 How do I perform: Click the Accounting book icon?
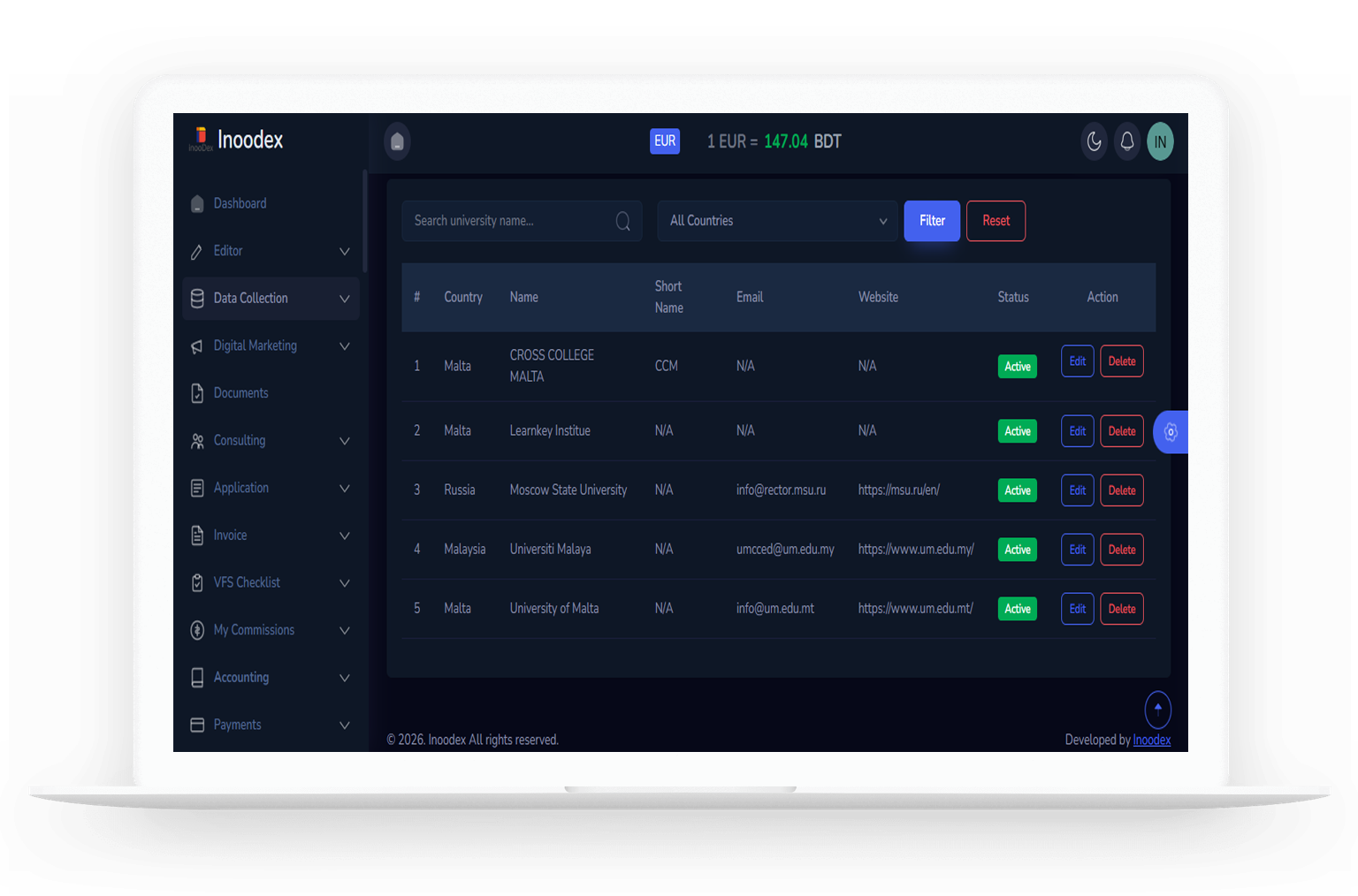(x=197, y=678)
